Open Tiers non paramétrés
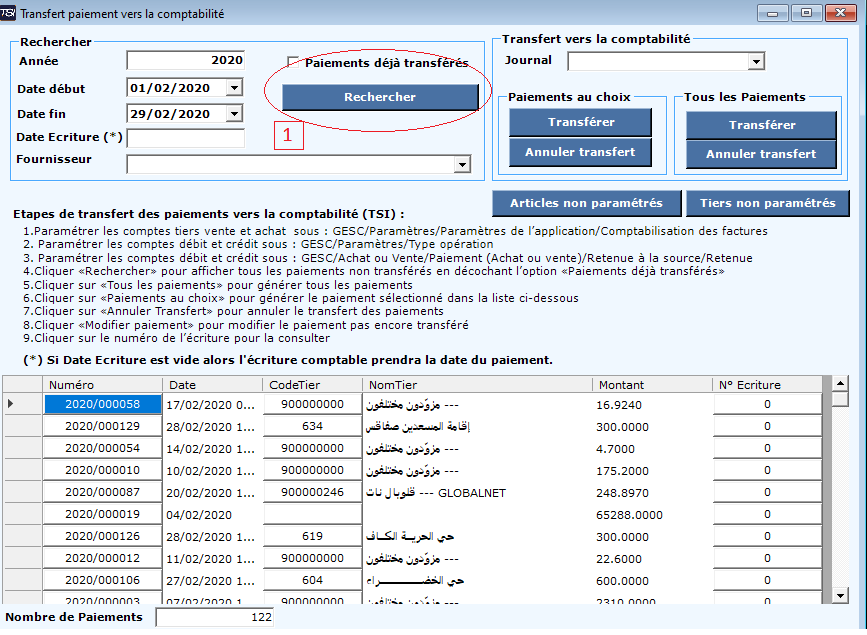Image resolution: width=867 pixels, height=635 pixels. (767, 203)
